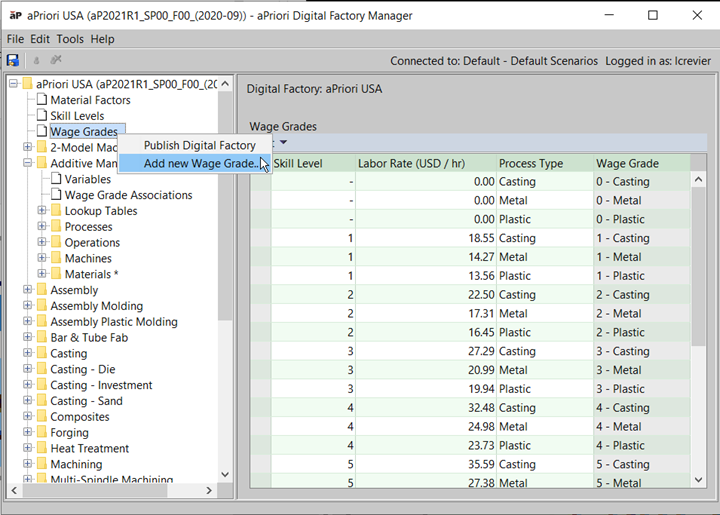720x515 pixels.
Task: Click the table scroll up arrow
Action: tap(698, 179)
